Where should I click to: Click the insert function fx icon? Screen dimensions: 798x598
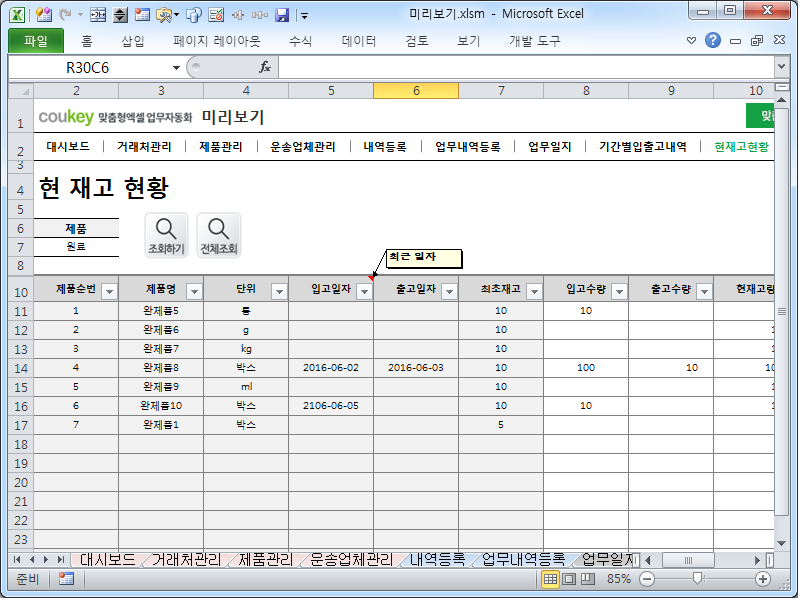tap(265, 67)
